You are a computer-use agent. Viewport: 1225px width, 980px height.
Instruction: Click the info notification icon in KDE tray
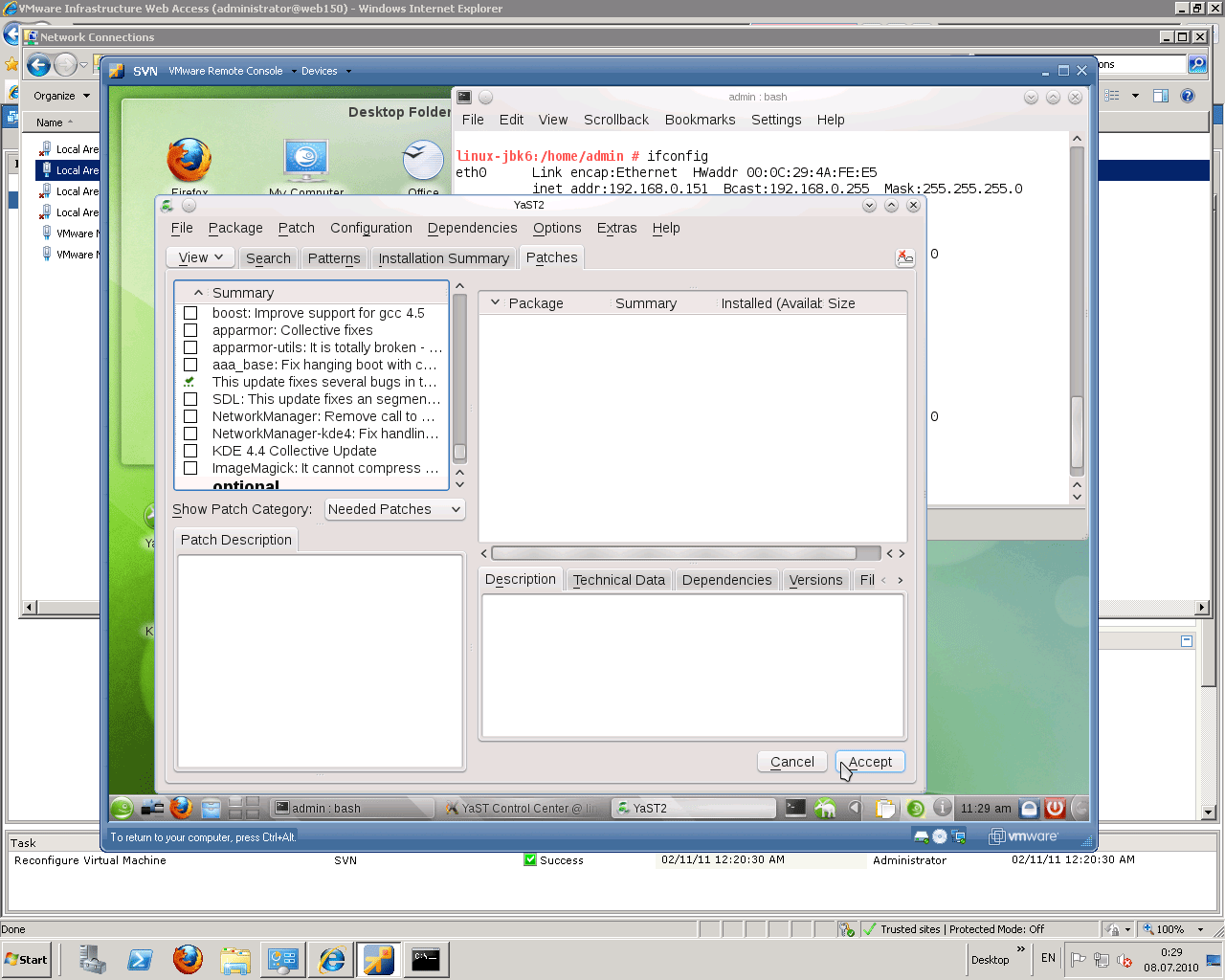[x=943, y=808]
